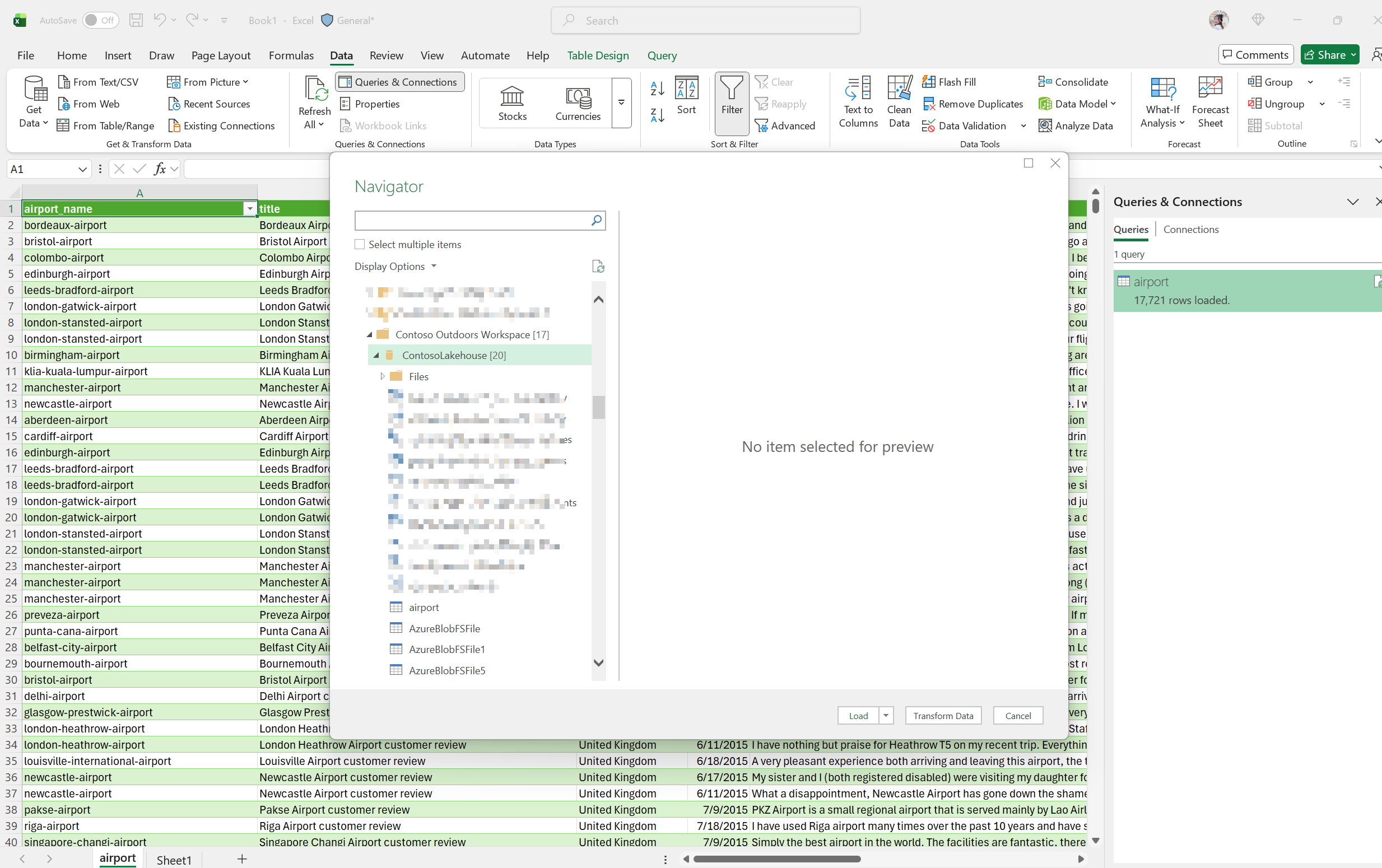The image size is (1382, 868).
Task: Toggle the AutoSave switch
Action: click(x=100, y=21)
